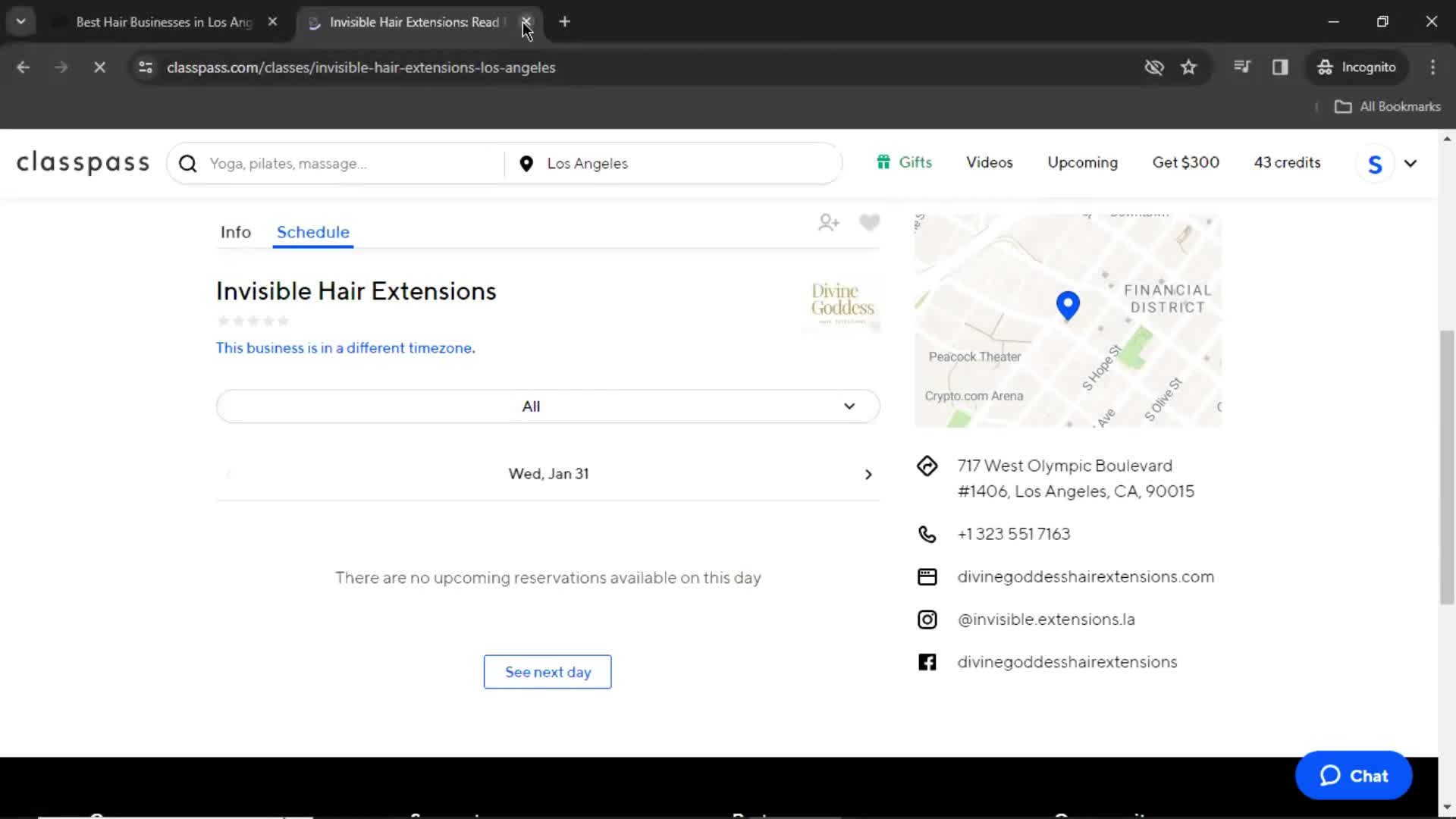Click the blue map pin marker
1456x819 pixels.
pos(1068,305)
